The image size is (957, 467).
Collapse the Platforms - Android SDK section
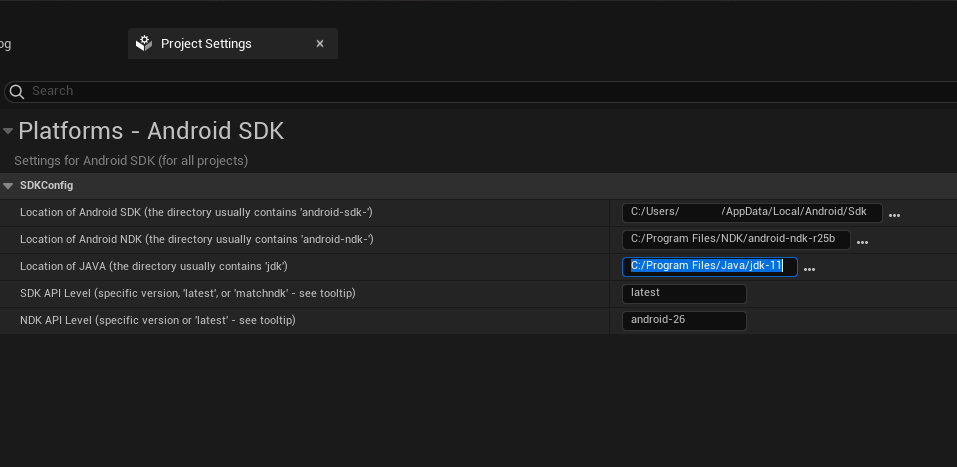pos(8,131)
